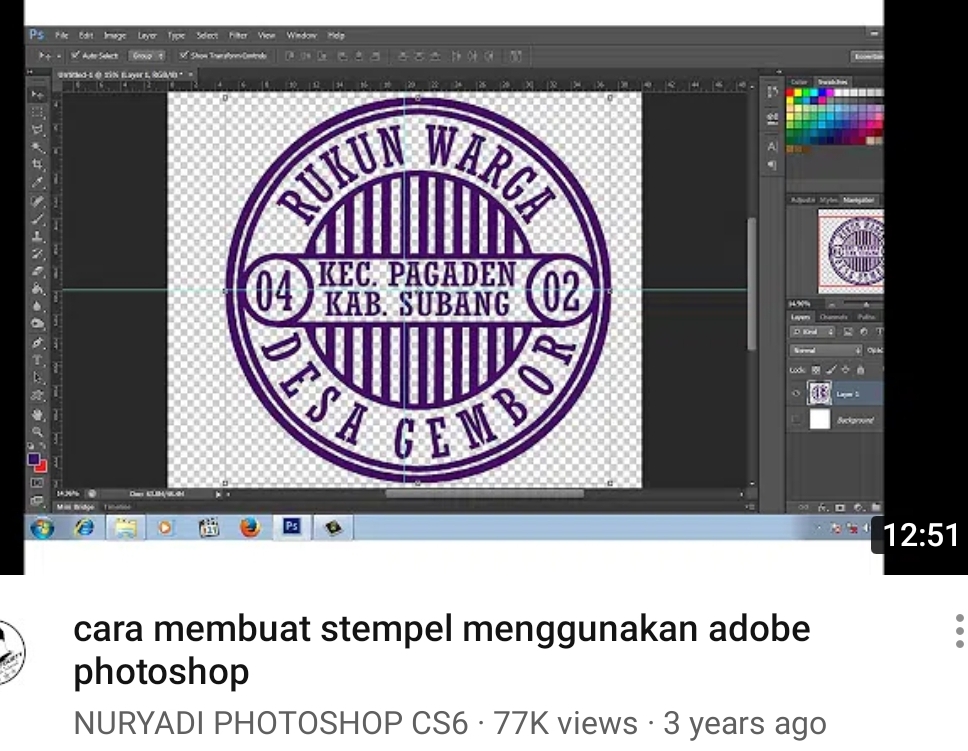
Task: Choose the Horizontal Type tool
Action: 38,360
